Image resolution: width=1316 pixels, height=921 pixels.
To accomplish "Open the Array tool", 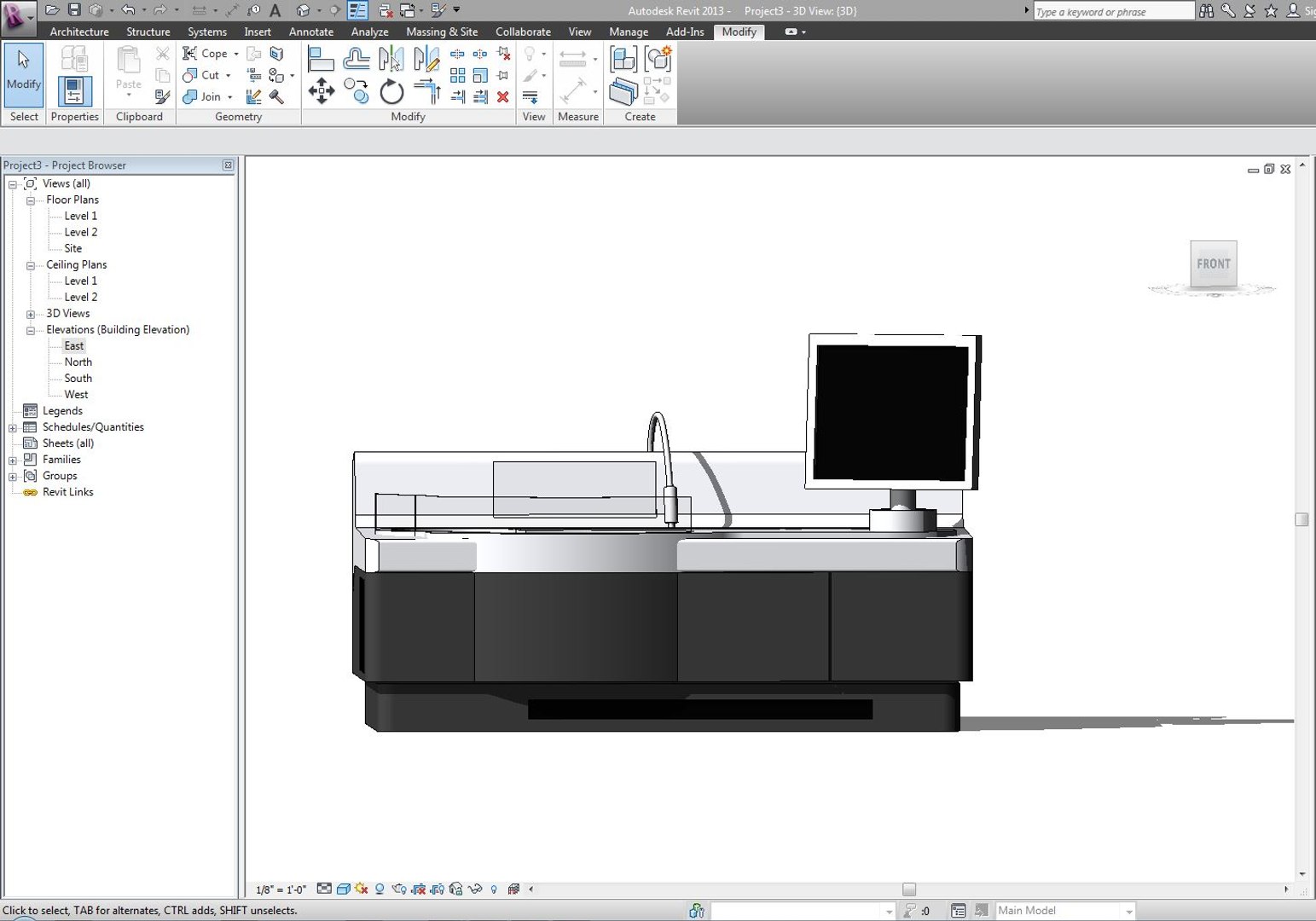I will click(x=458, y=76).
